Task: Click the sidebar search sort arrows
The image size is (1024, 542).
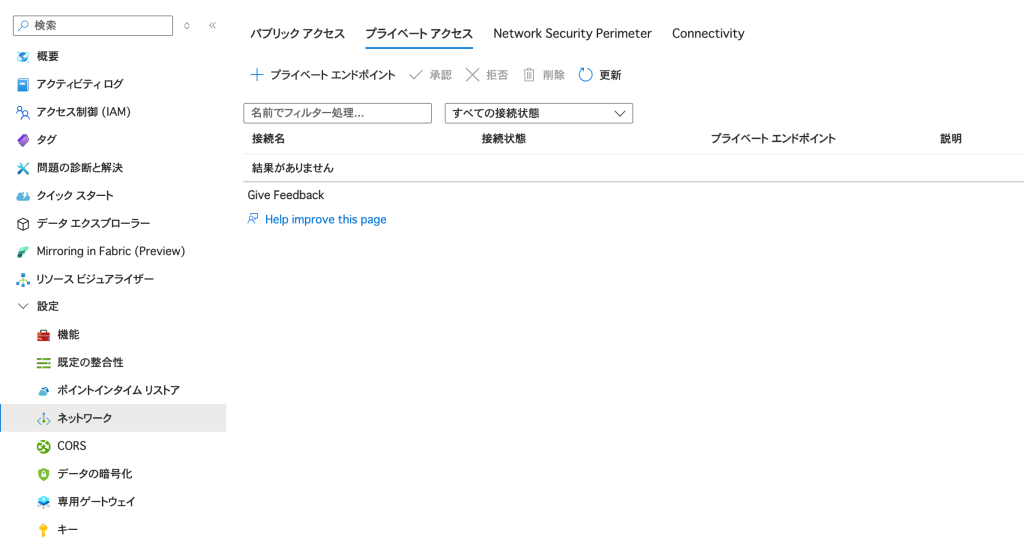Action: pyautogui.click(x=187, y=25)
